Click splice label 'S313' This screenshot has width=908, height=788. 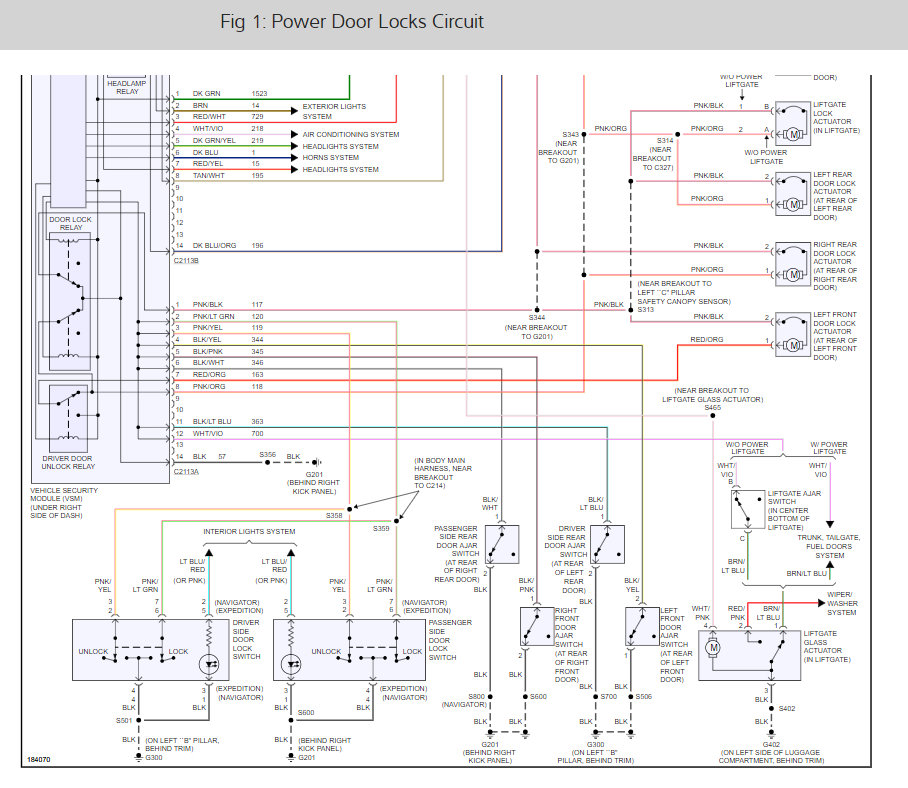click(646, 310)
